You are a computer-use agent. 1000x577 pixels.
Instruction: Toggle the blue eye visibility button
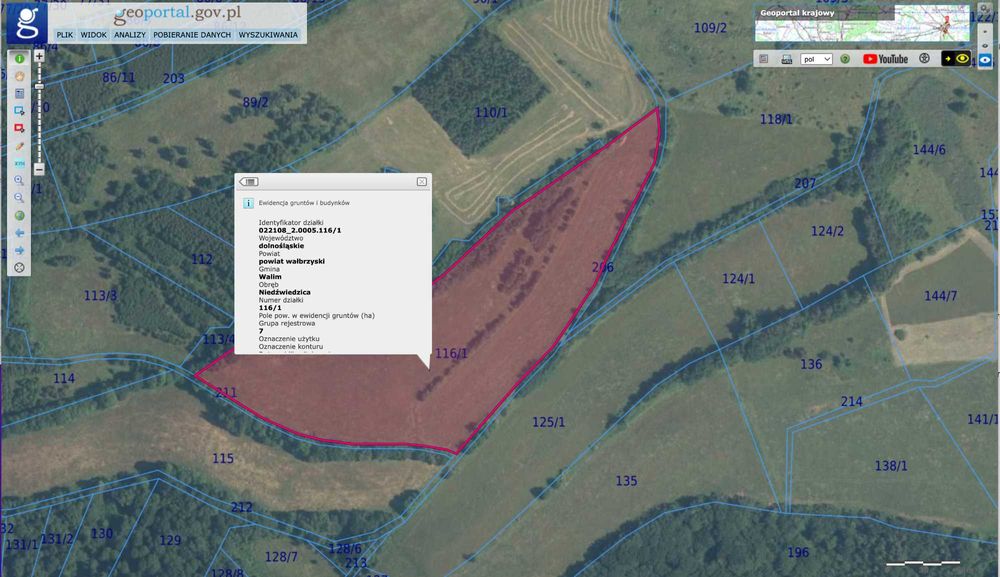coord(985,60)
